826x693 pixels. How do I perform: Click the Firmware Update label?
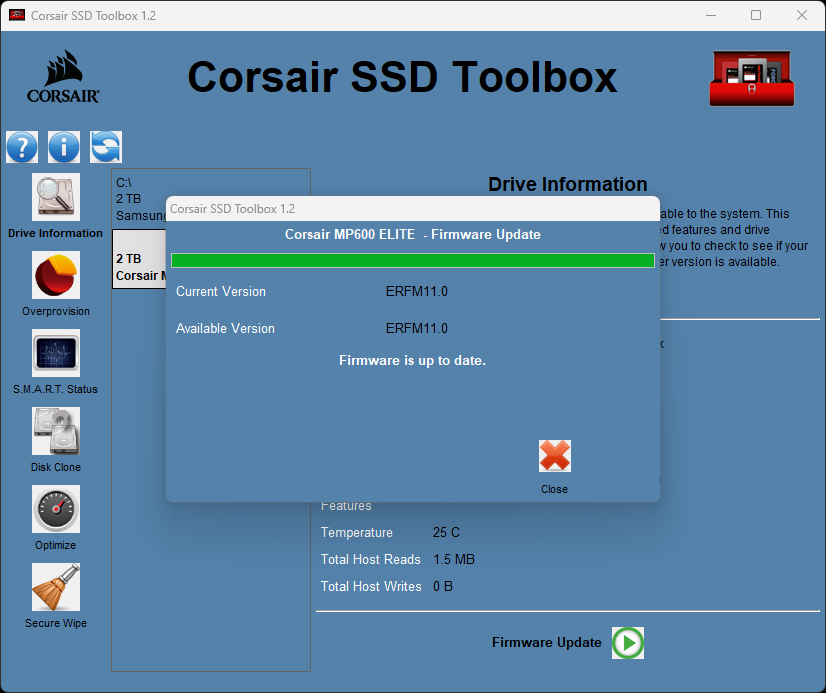pos(547,643)
